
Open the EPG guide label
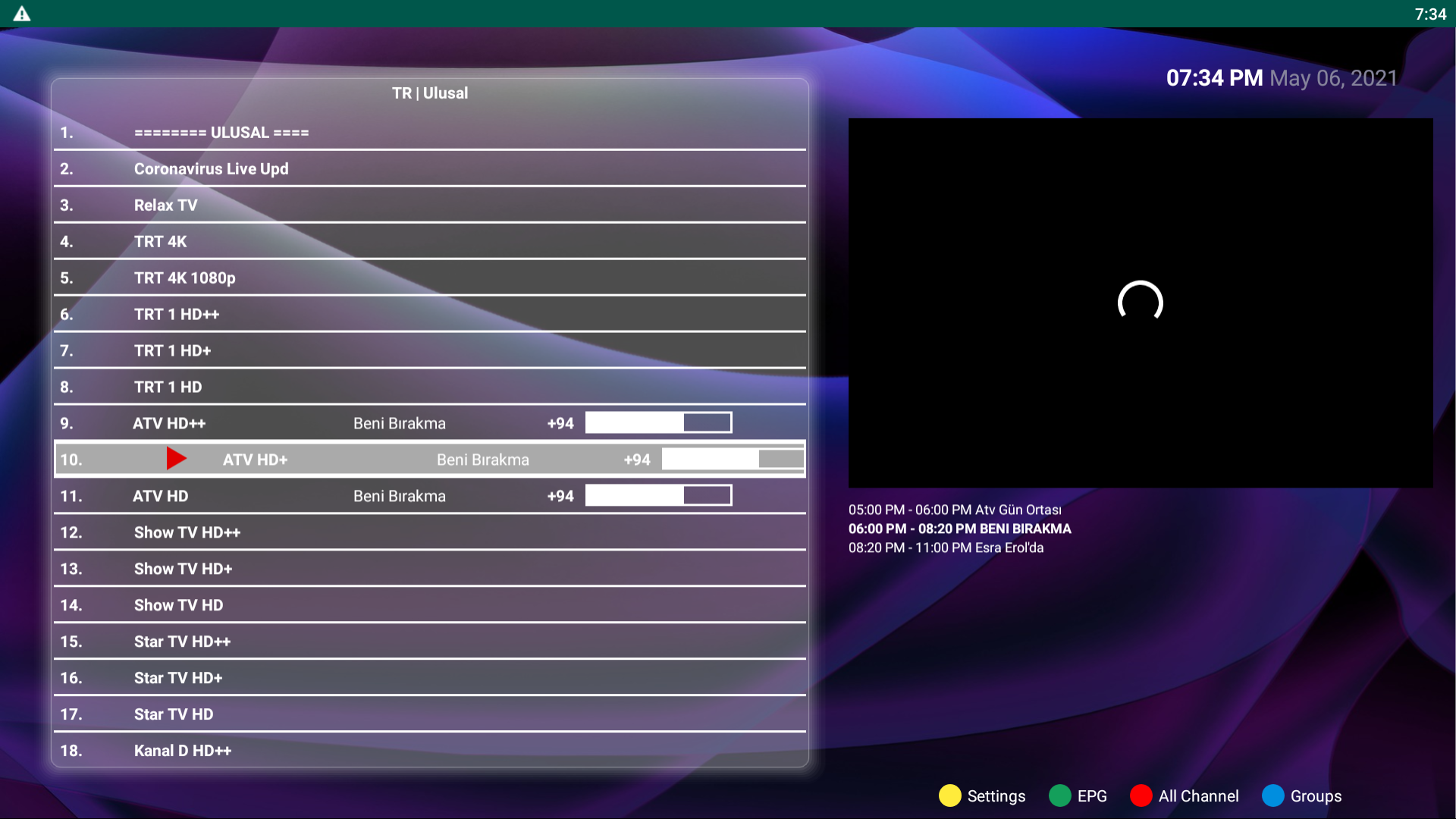tap(1092, 796)
